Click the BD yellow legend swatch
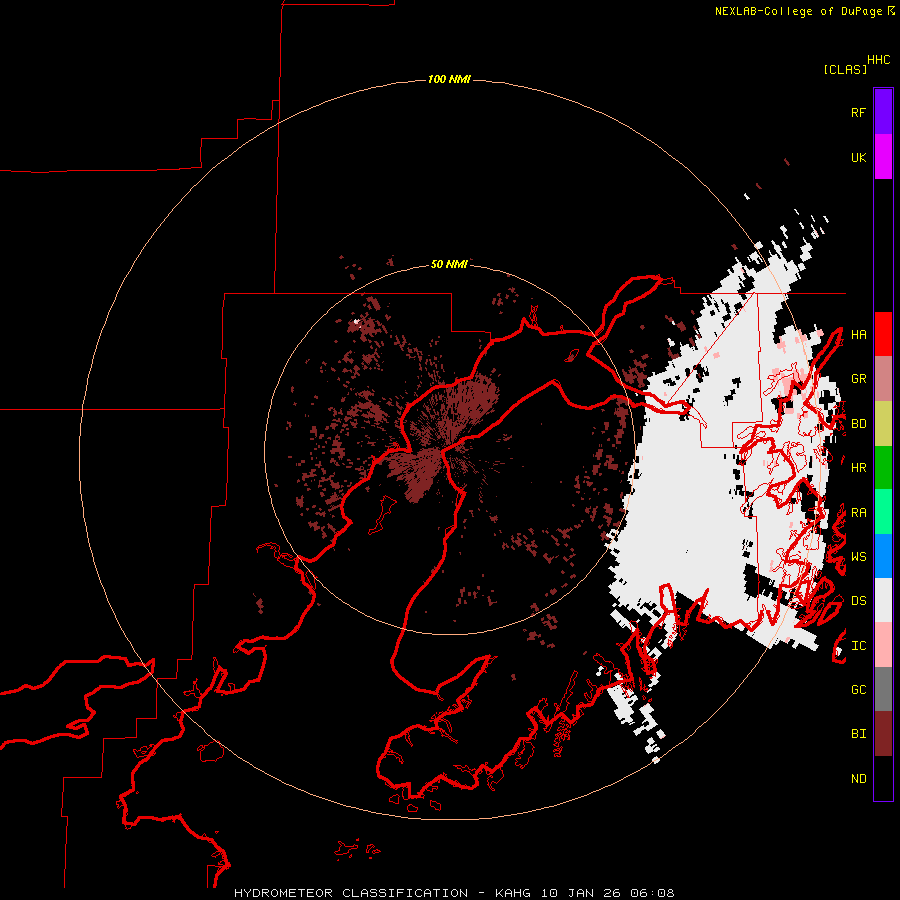 (x=883, y=424)
